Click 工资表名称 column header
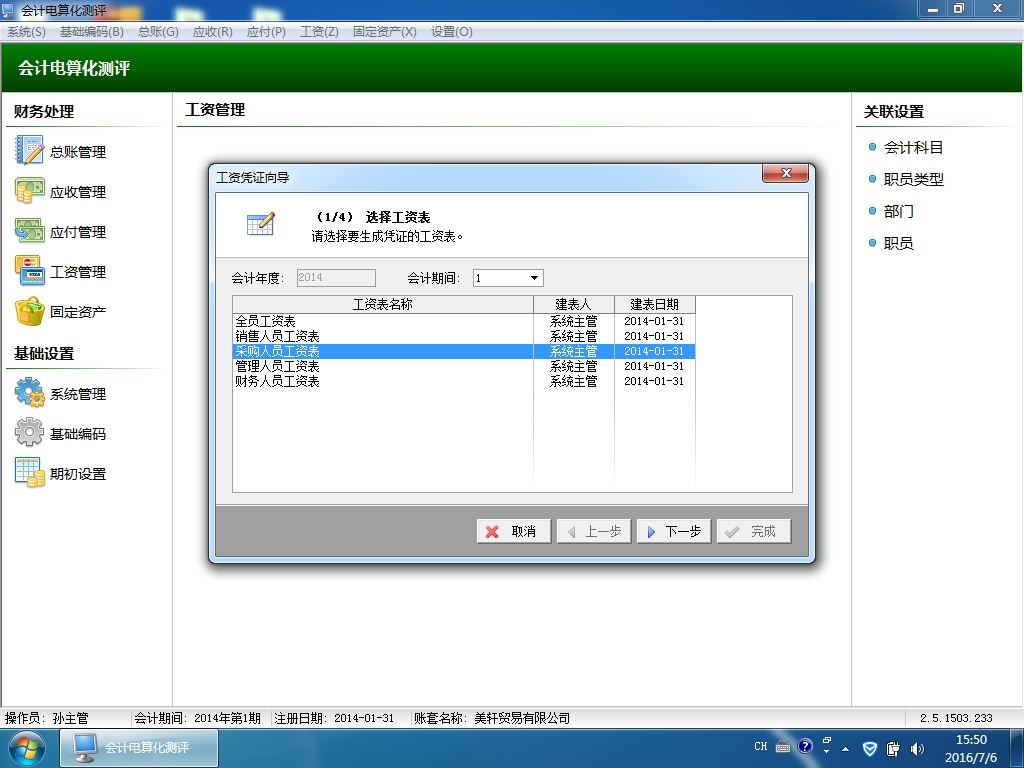1024x768 pixels. (383, 304)
